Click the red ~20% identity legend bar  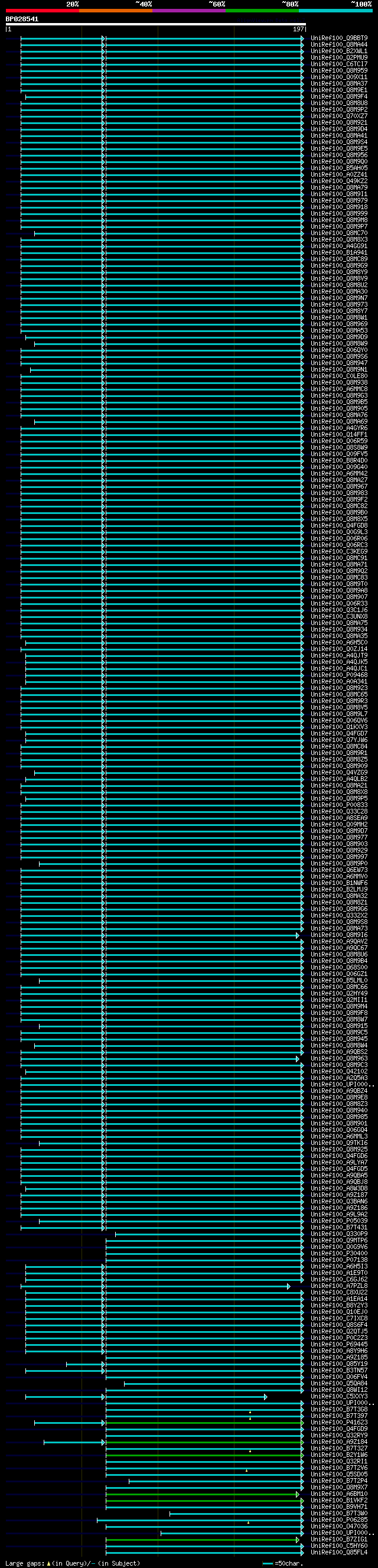[x=43, y=11]
